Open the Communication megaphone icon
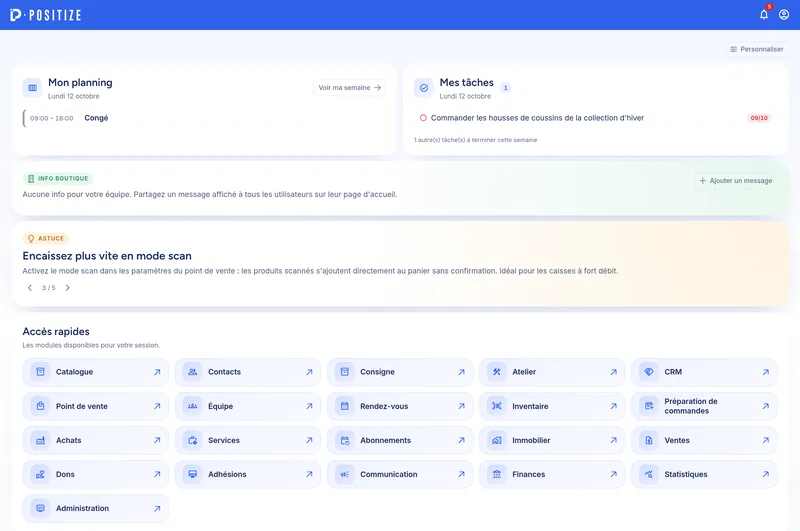This screenshot has height=531, width=800. click(344, 474)
